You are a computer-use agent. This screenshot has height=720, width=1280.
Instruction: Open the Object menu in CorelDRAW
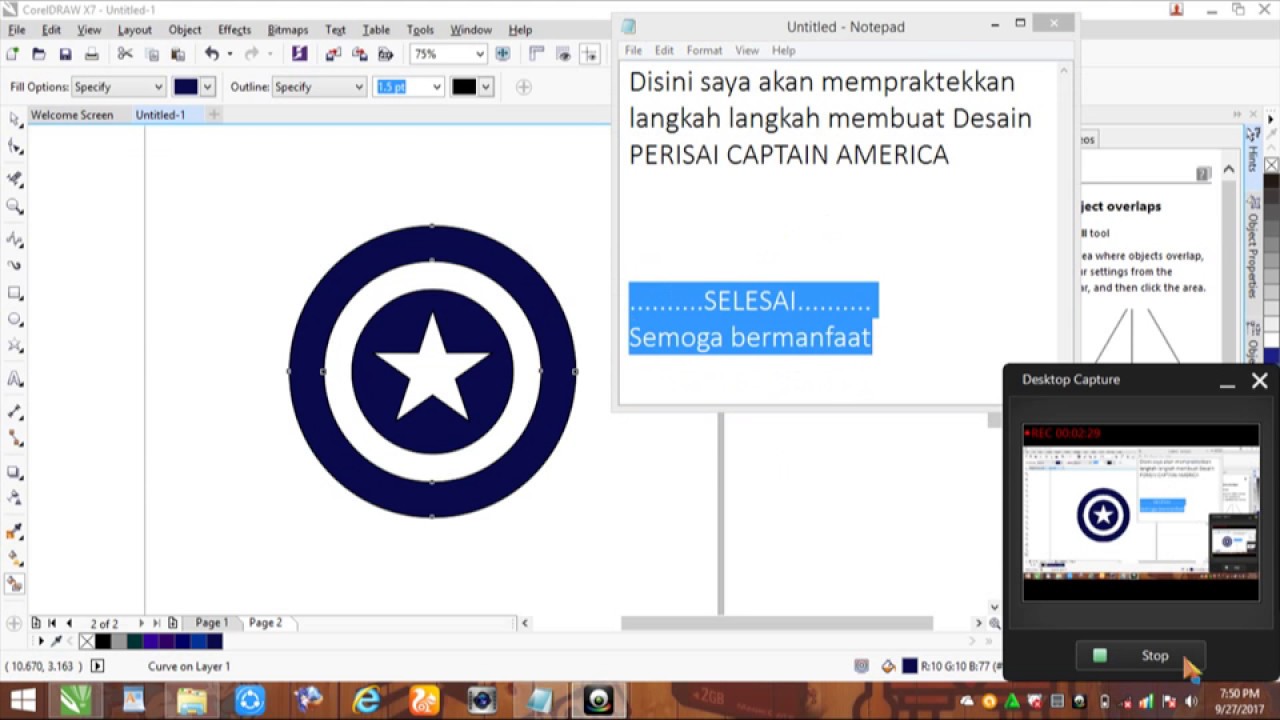point(185,30)
